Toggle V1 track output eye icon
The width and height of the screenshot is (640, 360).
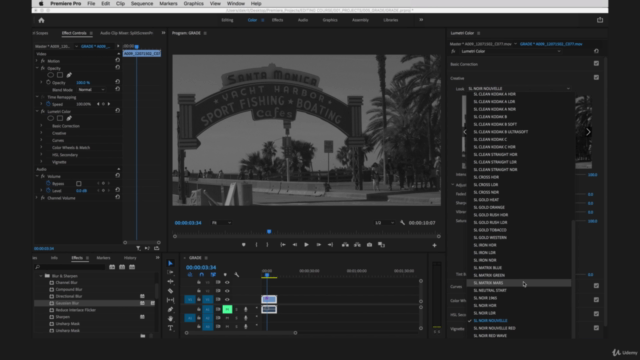(x=227, y=300)
